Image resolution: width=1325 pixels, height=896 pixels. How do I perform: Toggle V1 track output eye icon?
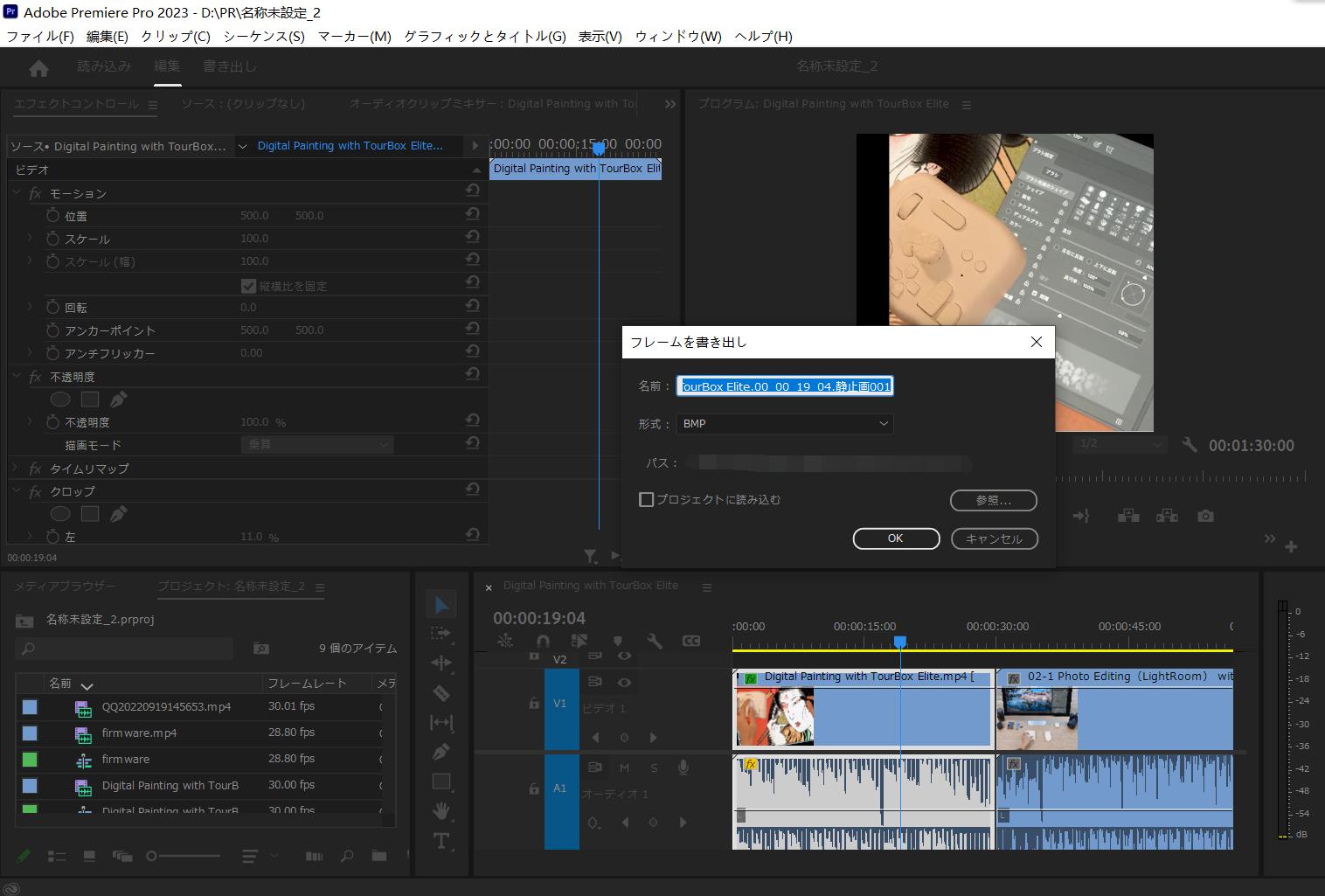(624, 682)
